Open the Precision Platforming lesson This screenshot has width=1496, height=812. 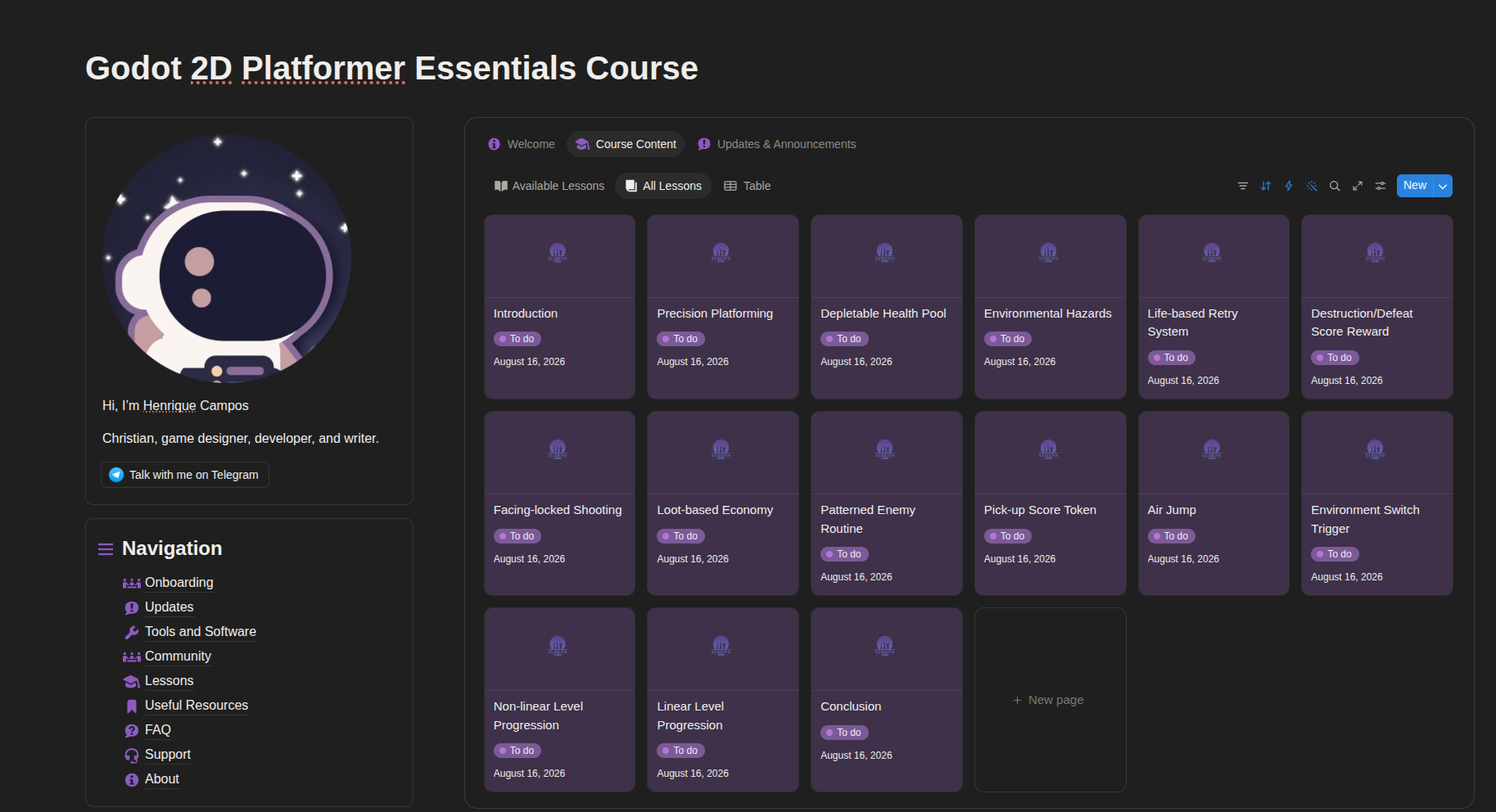pos(723,307)
